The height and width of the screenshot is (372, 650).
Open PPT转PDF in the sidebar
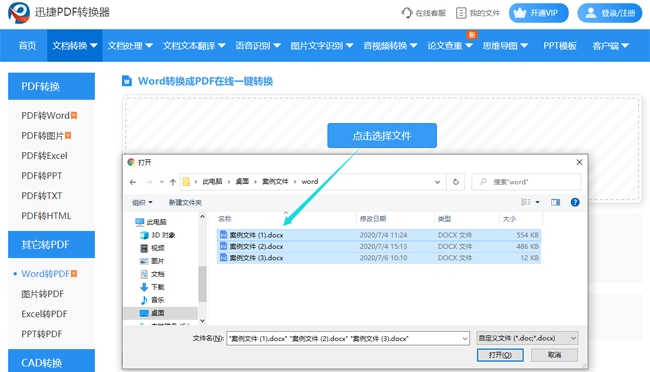41,334
